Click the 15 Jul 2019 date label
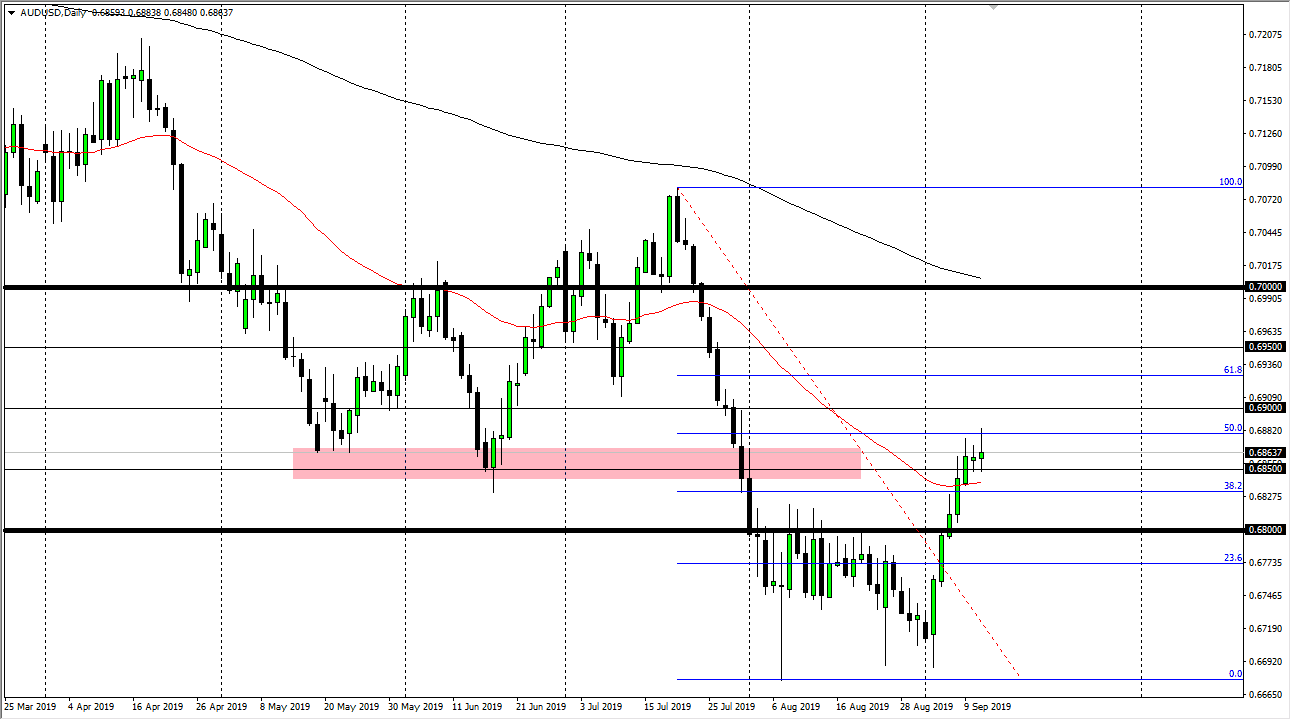This screenshot has height=720, width=1291. click(x=667, y=706)
